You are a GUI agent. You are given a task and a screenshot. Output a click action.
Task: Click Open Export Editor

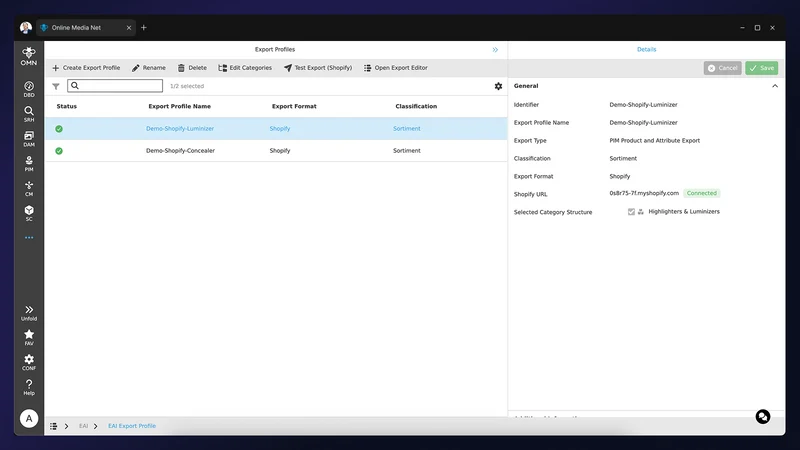pyautogui.click(x=395, y=68)
